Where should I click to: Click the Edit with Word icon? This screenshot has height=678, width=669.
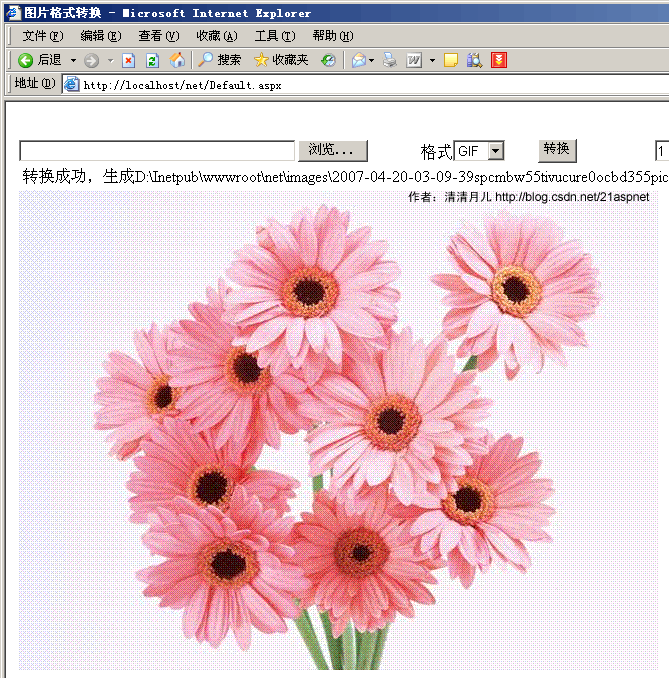[x=414, y=60]
